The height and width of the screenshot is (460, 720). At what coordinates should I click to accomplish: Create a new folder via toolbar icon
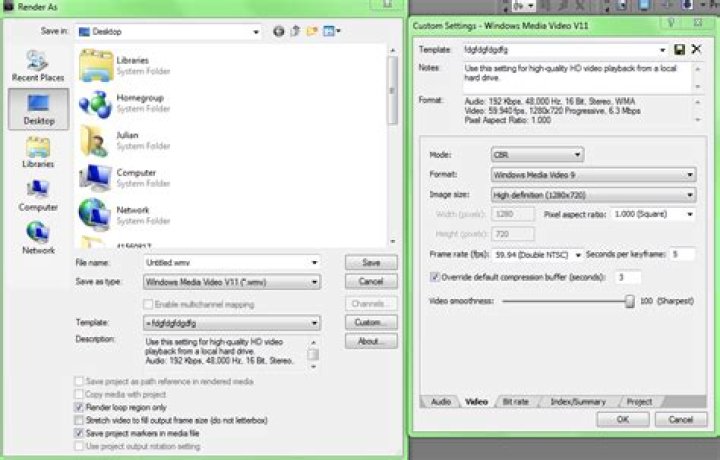pyautogui.click(x=311, y=32)
